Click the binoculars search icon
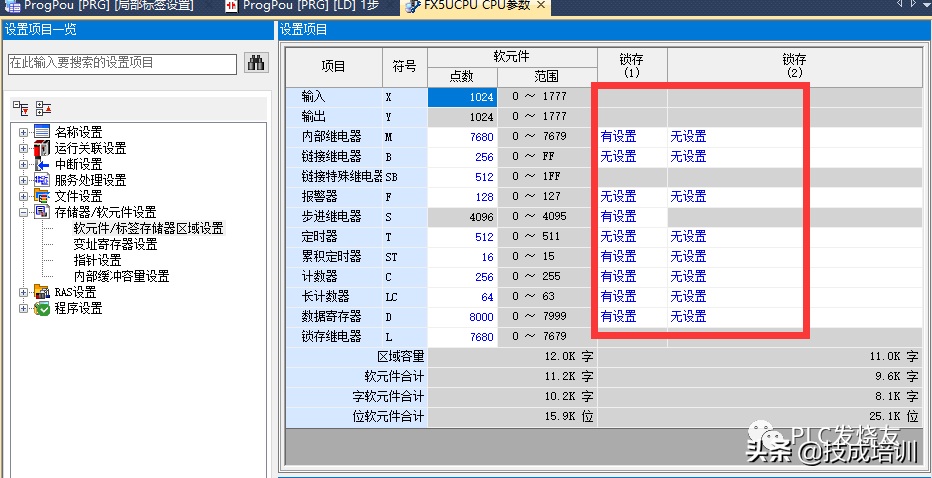932x478 pixels. [x=256, y=62]
